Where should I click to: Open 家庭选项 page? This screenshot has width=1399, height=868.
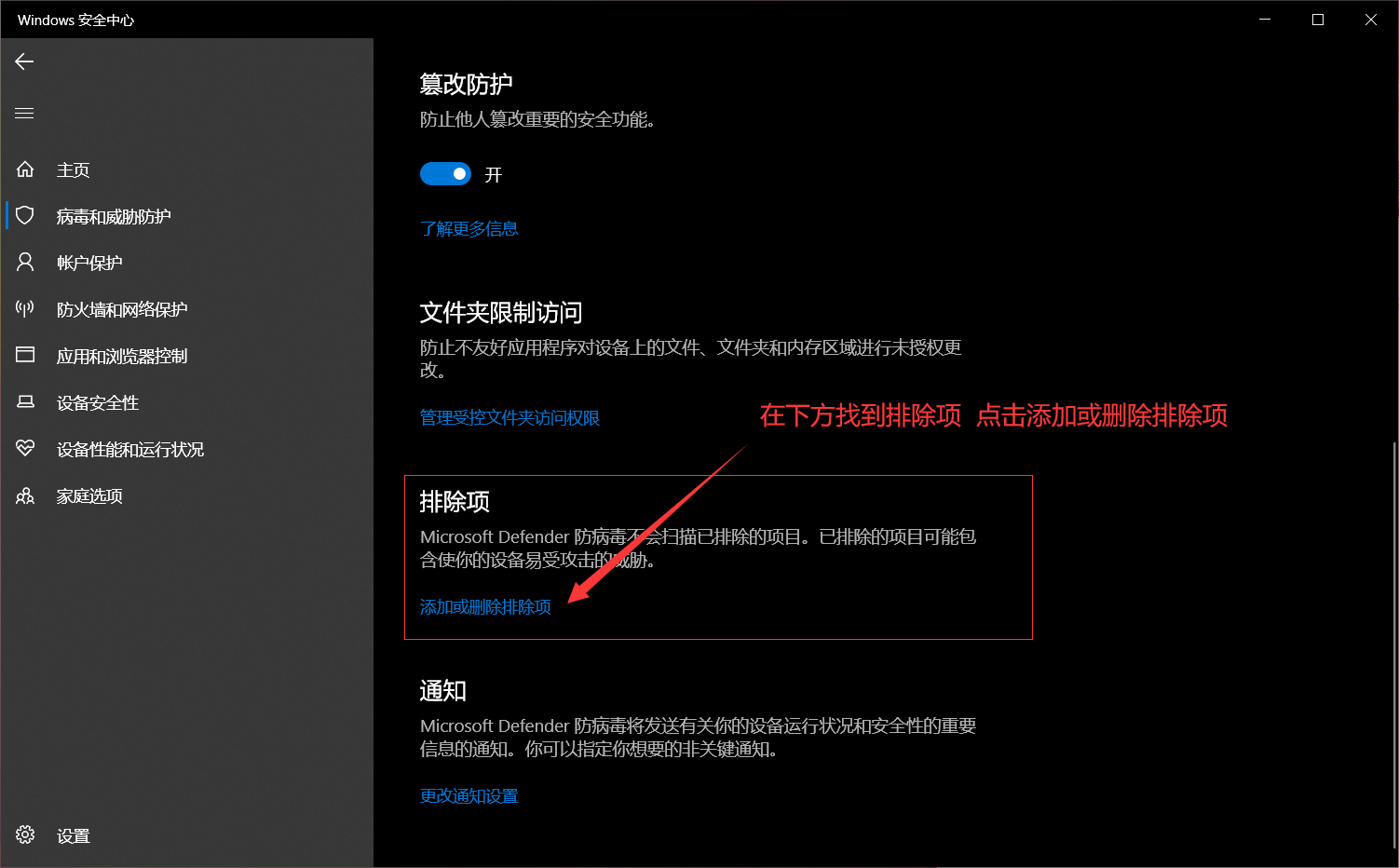tap(89, 495)
